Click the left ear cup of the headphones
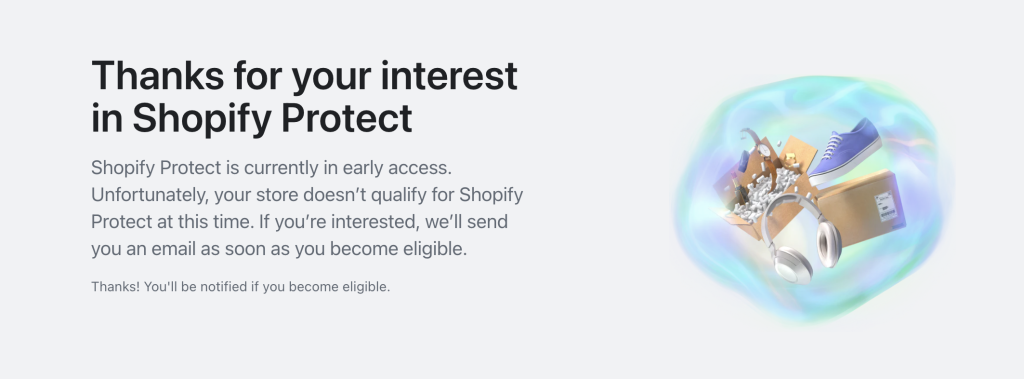 (x=793, y=265)
